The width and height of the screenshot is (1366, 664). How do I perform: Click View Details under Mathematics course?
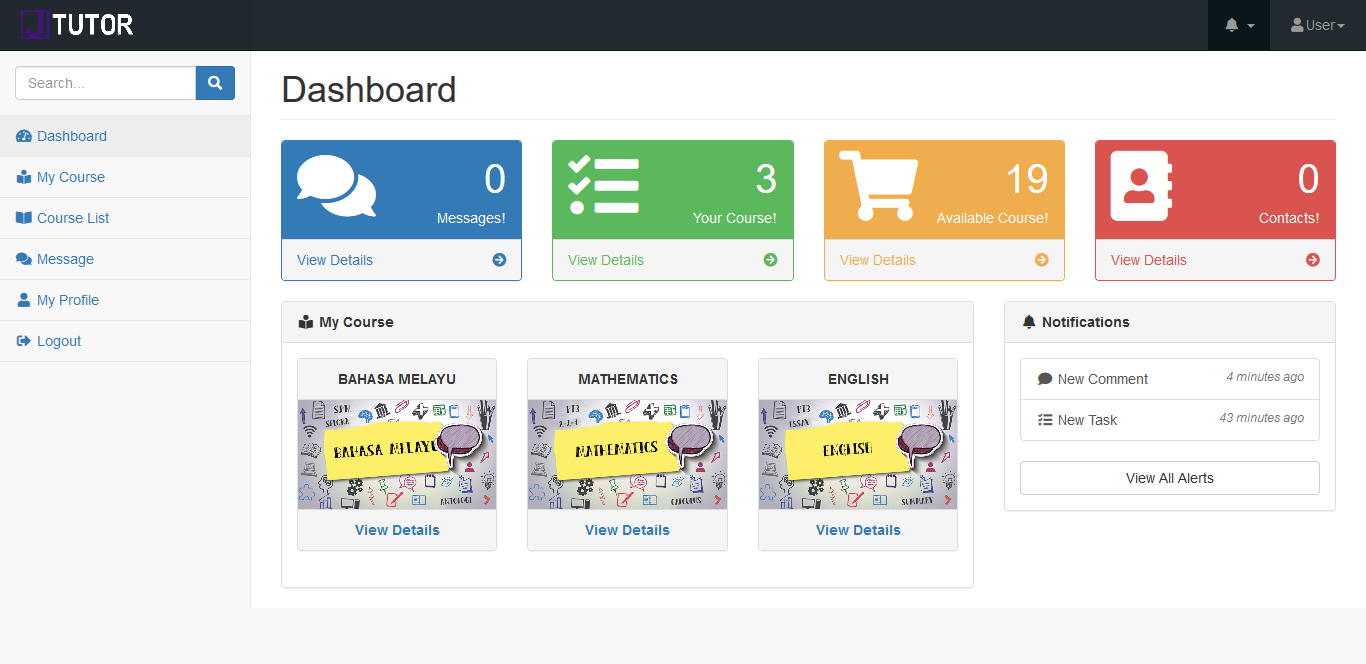[627, 530]
